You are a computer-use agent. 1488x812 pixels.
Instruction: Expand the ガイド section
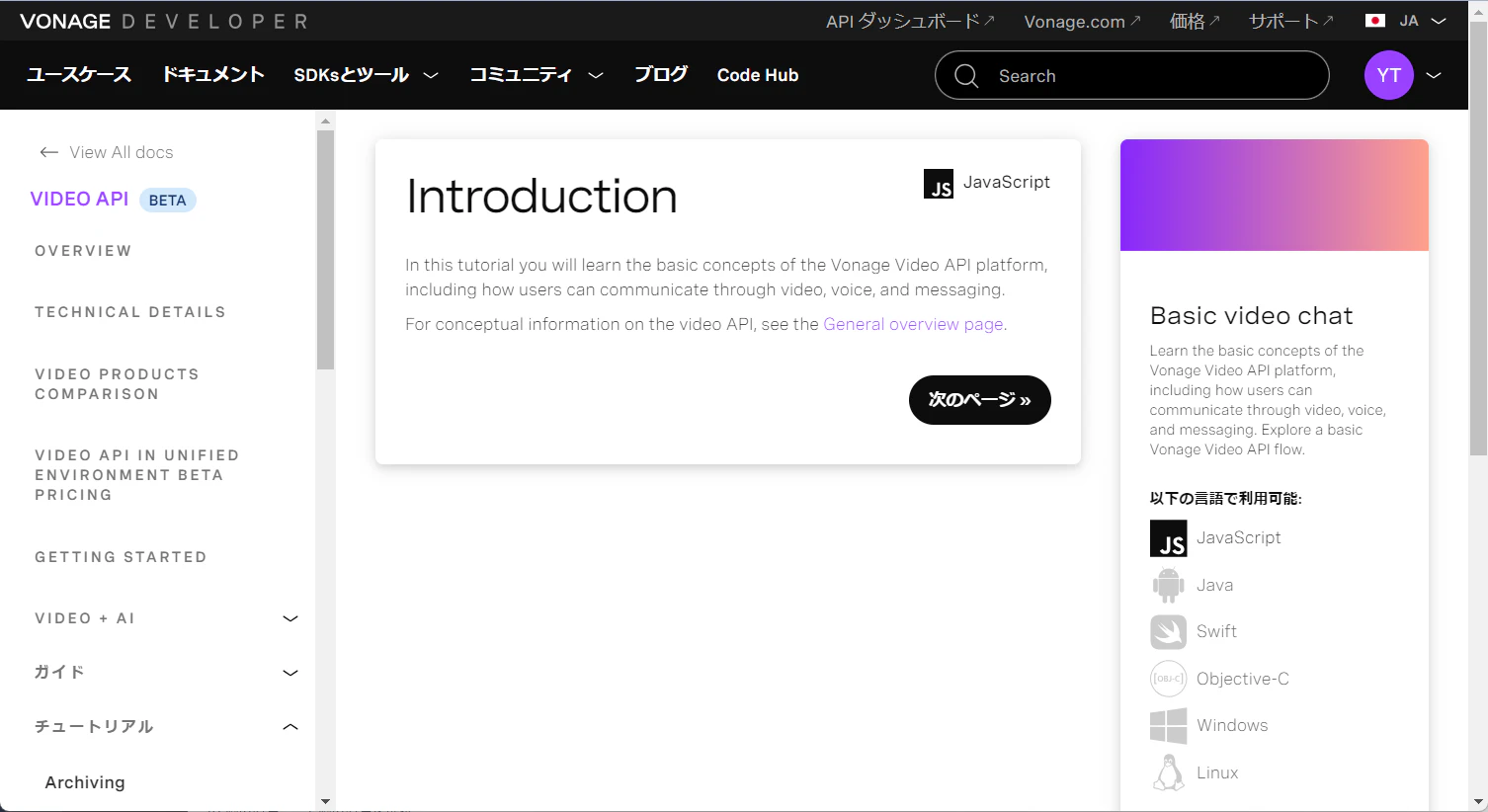290,673
